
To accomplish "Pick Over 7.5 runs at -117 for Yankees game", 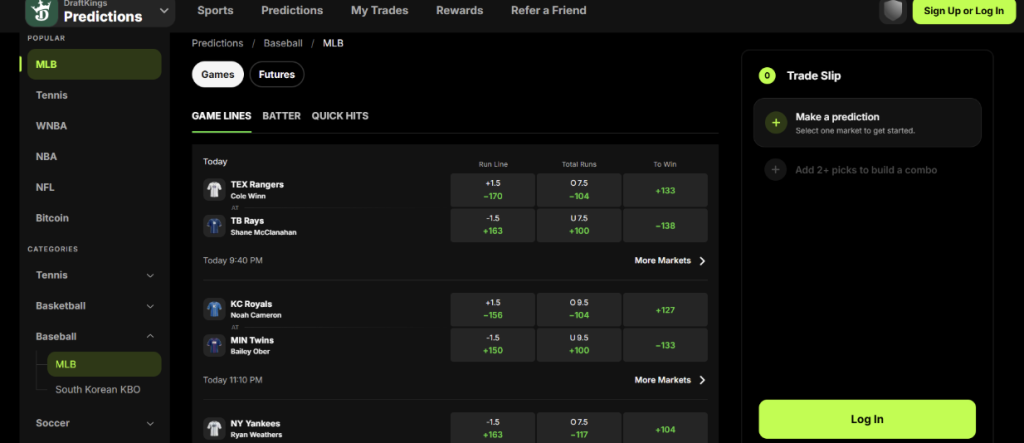I will pos(579,428).
